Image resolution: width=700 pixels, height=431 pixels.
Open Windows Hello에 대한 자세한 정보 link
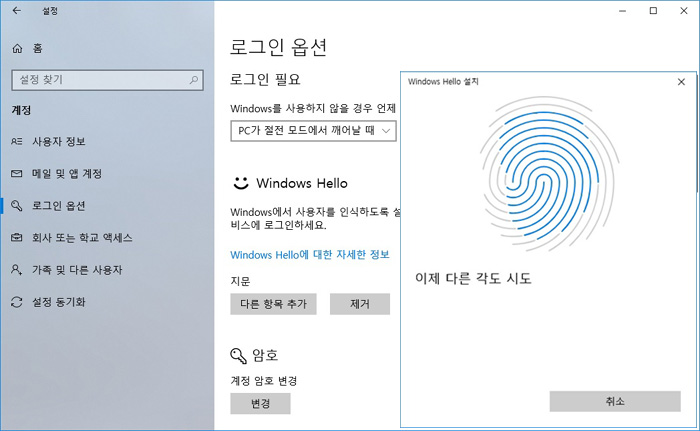pos(310,255)
